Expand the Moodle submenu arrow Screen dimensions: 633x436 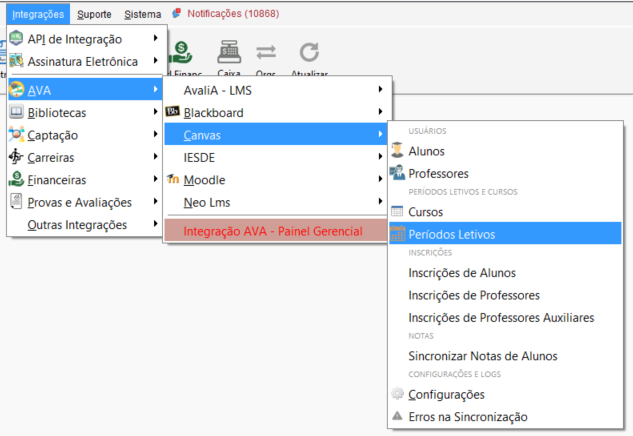coord(380,179)
